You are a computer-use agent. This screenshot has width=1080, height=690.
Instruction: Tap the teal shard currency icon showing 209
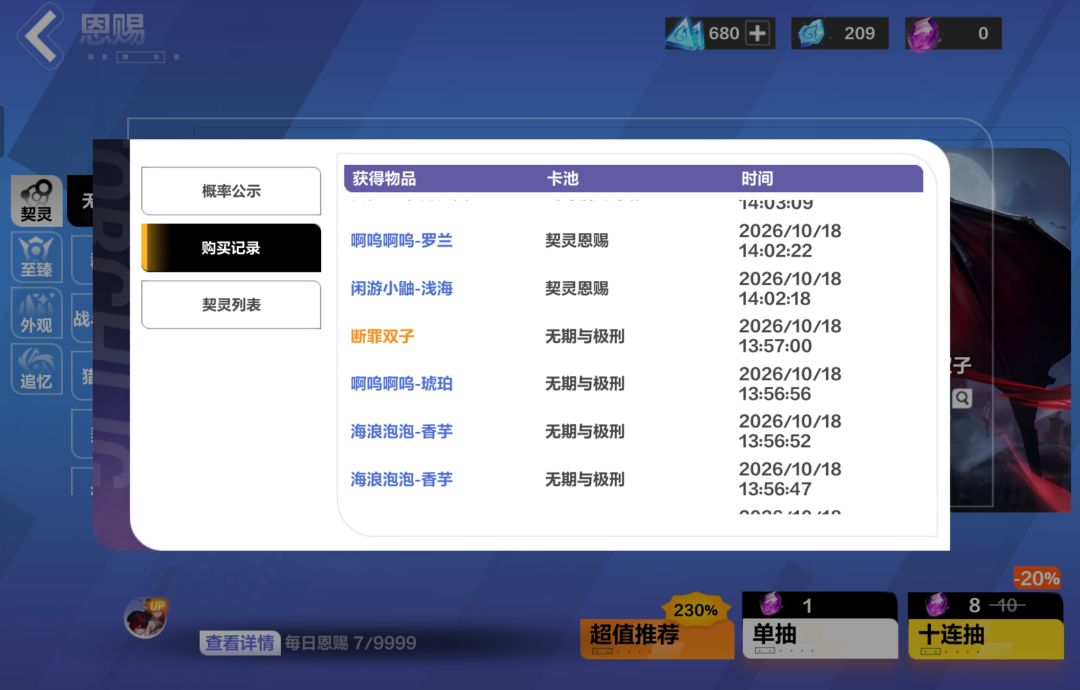tap(811, 33)
